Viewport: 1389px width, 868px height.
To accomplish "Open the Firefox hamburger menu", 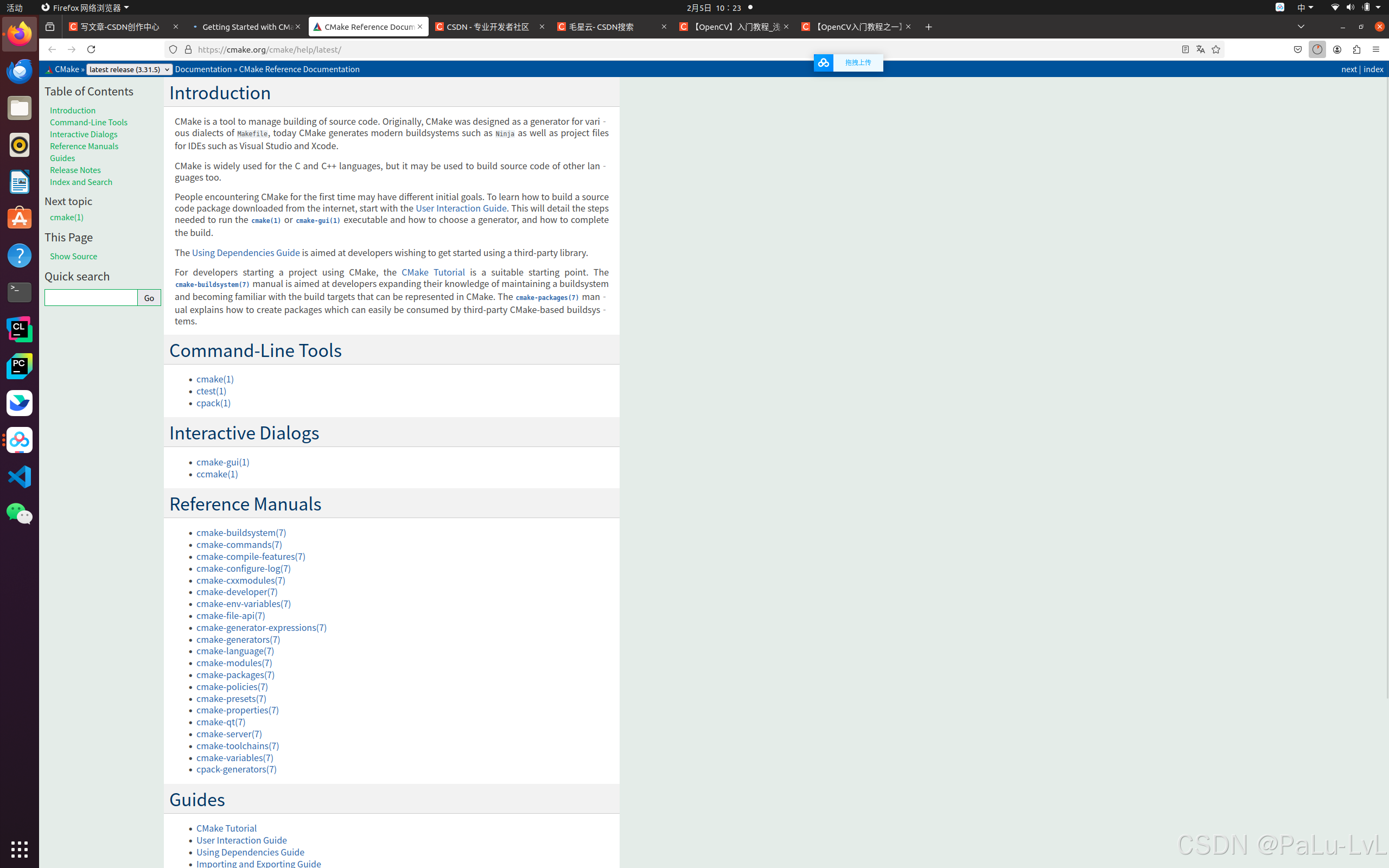I will (1376, 49).
